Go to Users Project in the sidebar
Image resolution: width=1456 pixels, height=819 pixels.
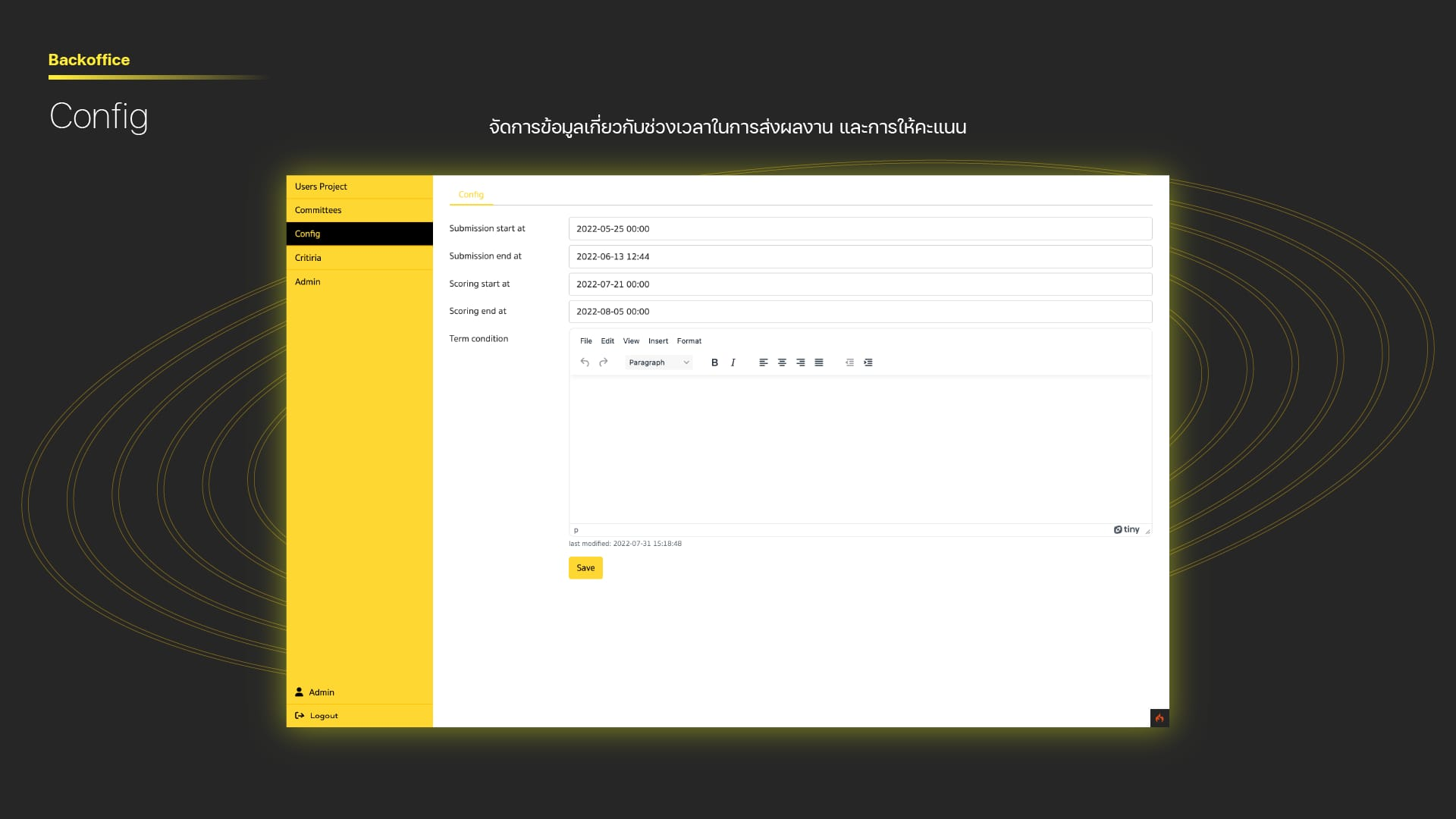[321, 187]
